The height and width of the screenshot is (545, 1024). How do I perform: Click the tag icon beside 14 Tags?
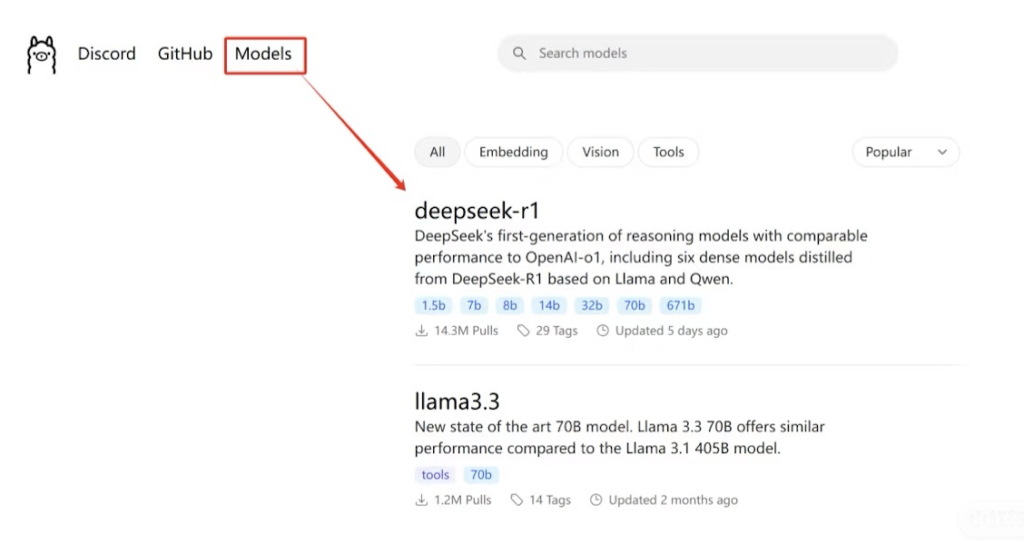click(x=517, y=500)
